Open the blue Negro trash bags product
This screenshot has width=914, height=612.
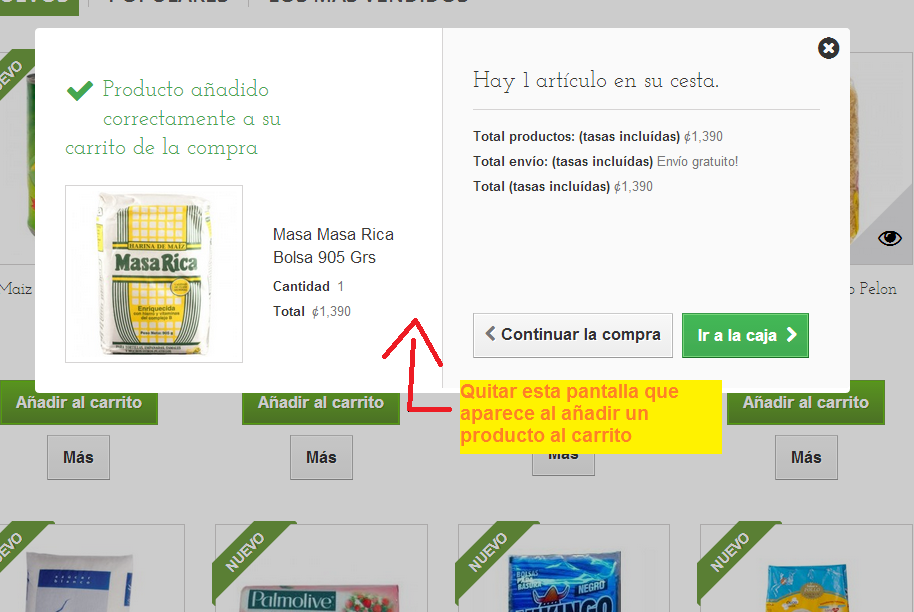point(563,582)
